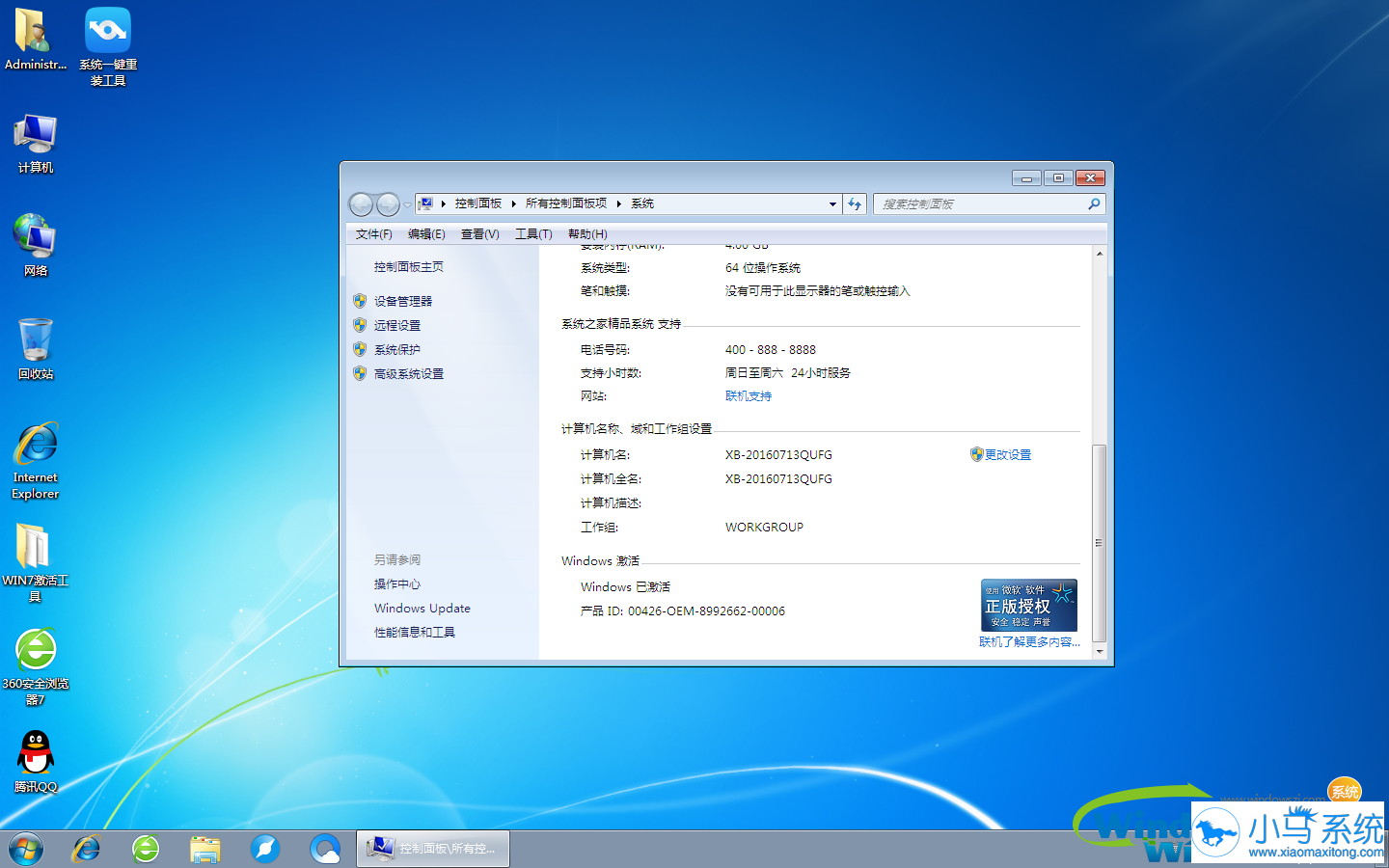Click 所有控制面板项 in the breadcrumb
This screenshot has width=1389, height=868.
[x=566, y=203]
